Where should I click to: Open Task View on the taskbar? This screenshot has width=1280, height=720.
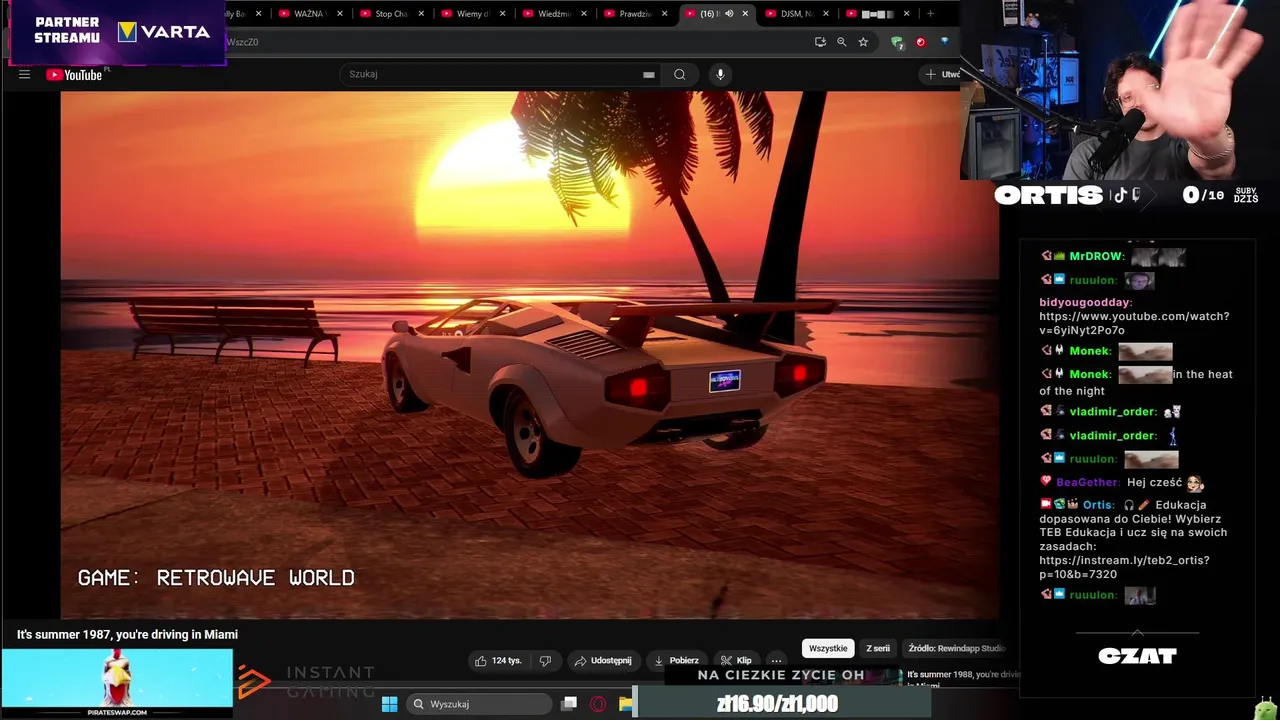[x=569, y=704]
